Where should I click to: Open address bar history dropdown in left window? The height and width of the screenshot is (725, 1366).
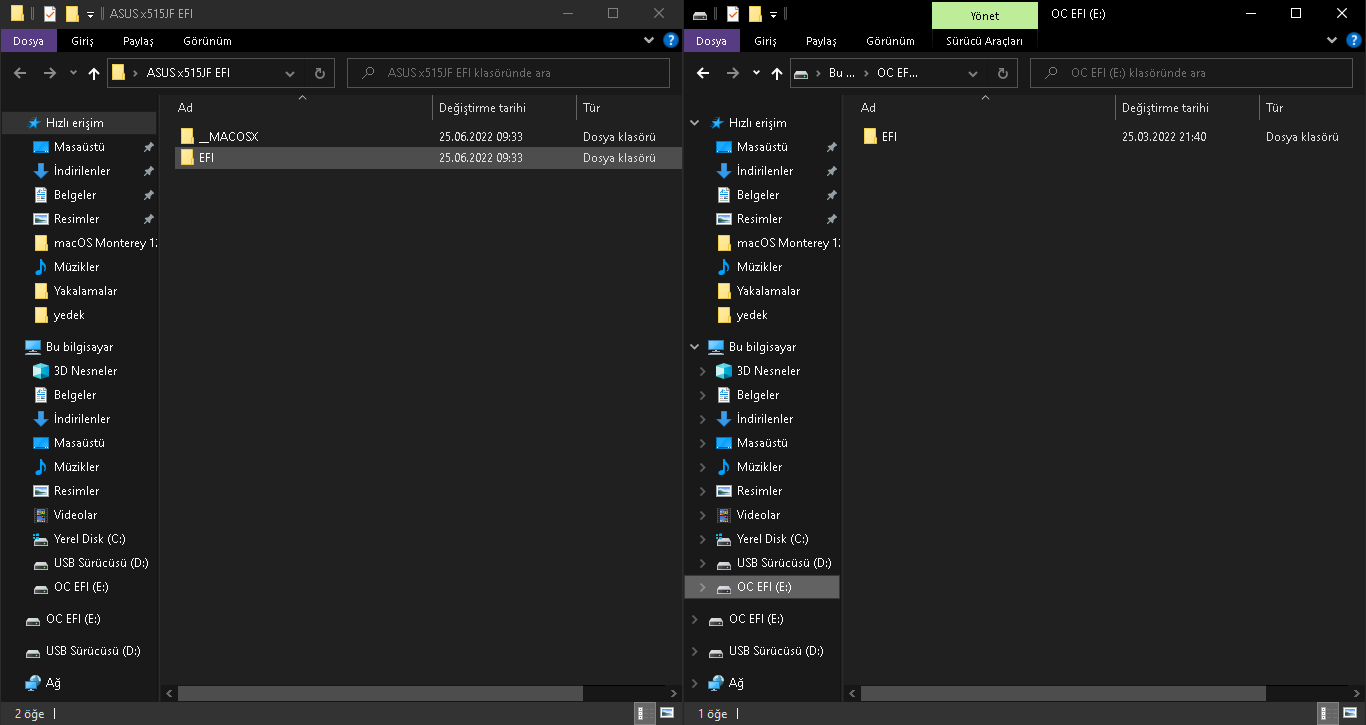[x=290, y=73]
